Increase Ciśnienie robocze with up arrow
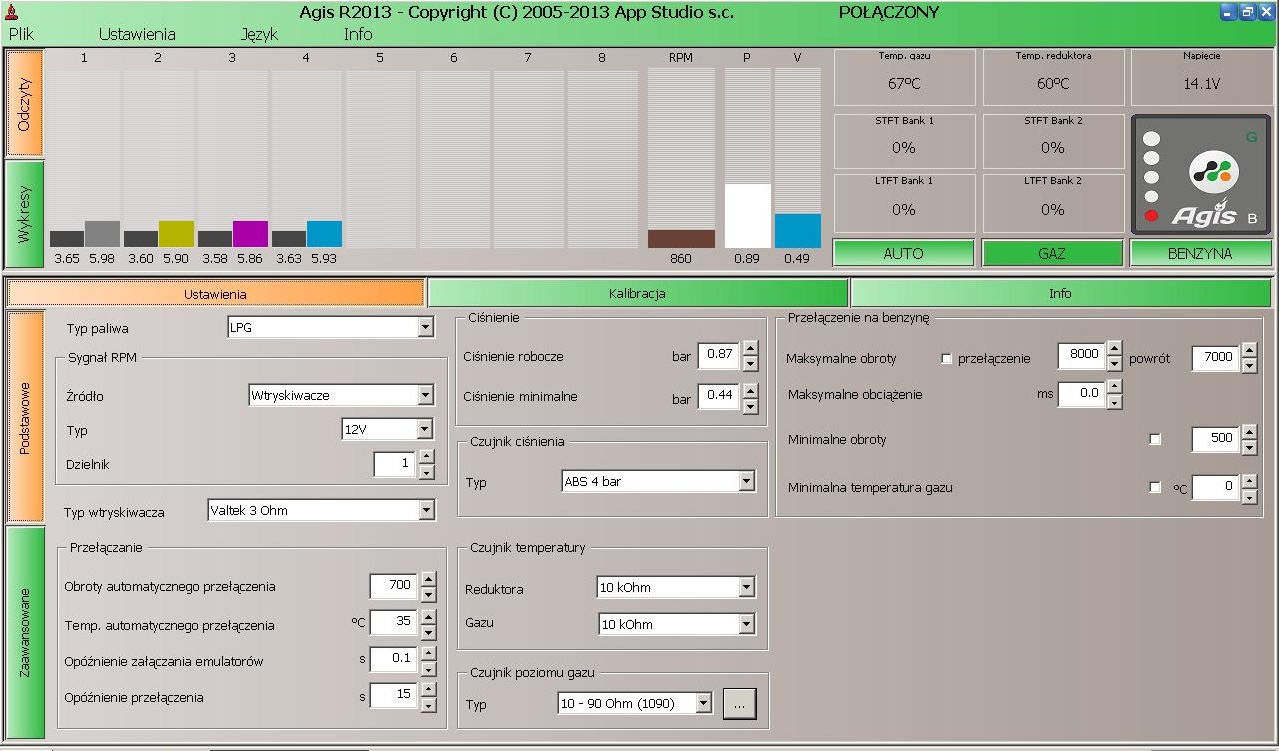The height and width of the screenshot is (751, 1279). point(750,347)
